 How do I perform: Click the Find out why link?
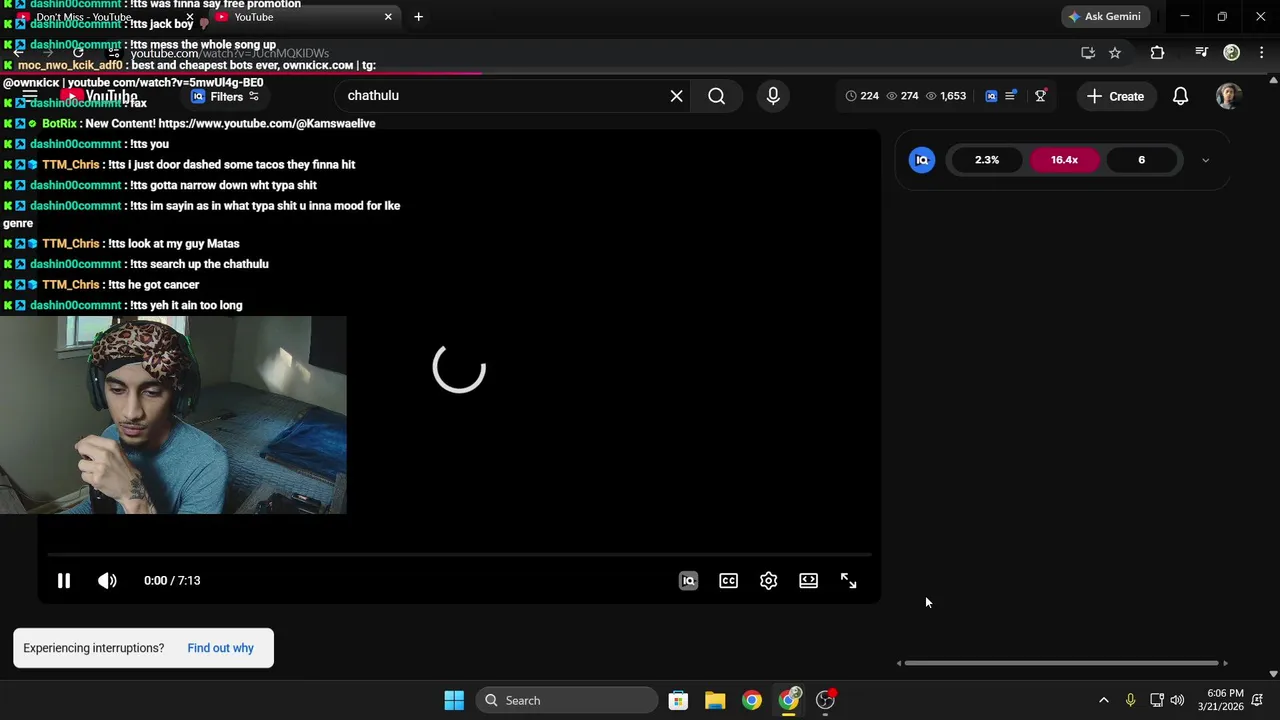pyautogui.click(x=220, y=648)
